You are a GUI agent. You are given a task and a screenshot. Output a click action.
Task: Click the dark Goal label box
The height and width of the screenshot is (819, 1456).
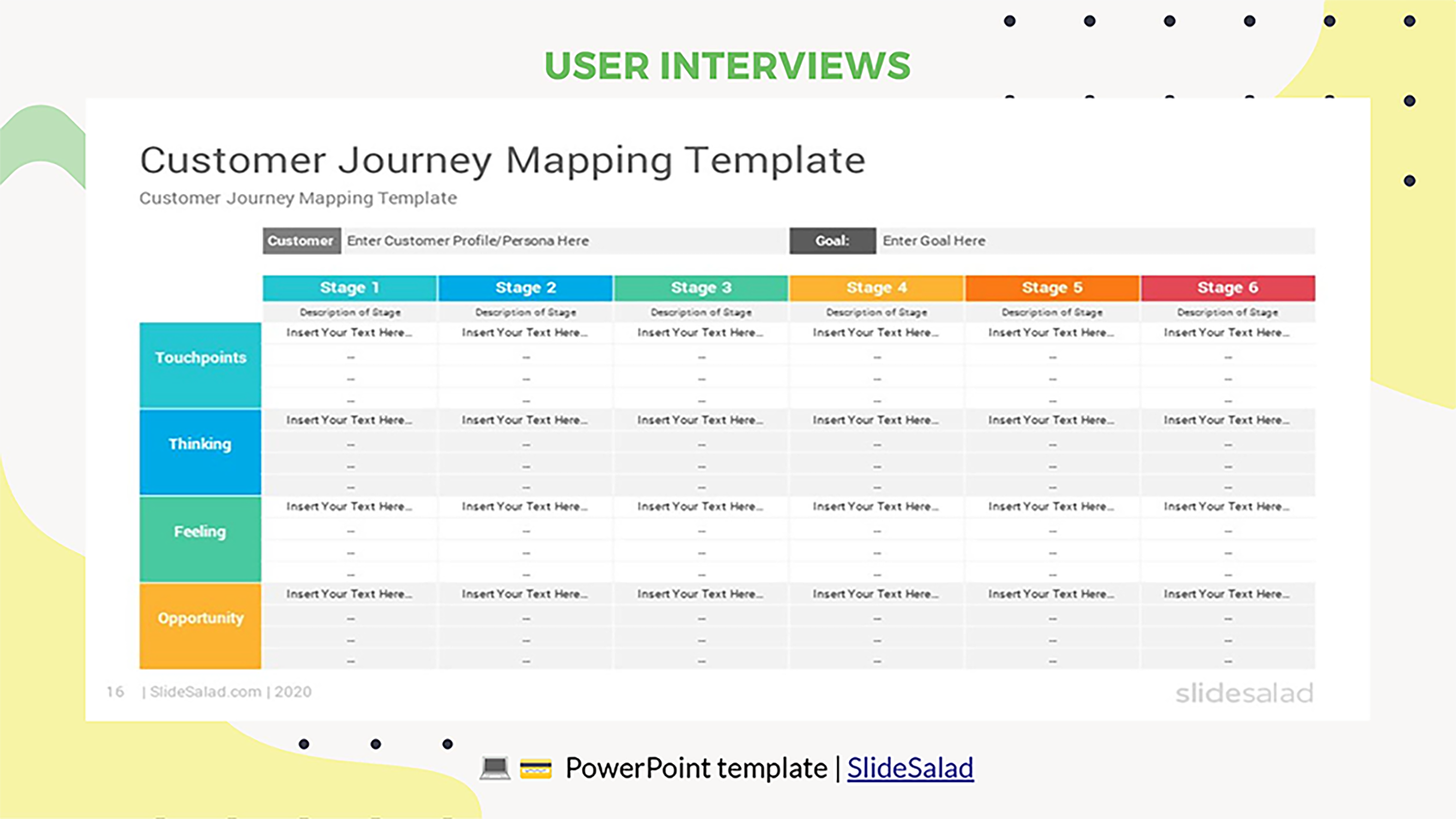[832, 241]
